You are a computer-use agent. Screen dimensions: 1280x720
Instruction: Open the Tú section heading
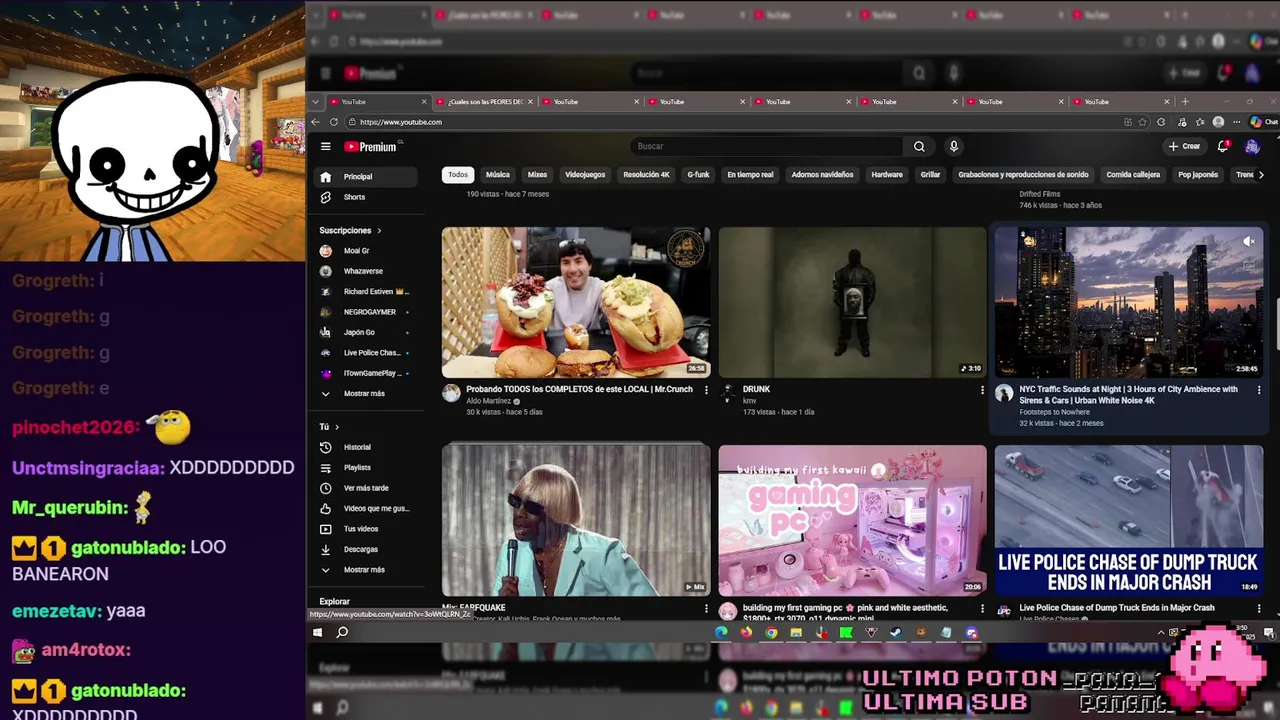click(329, 427)
